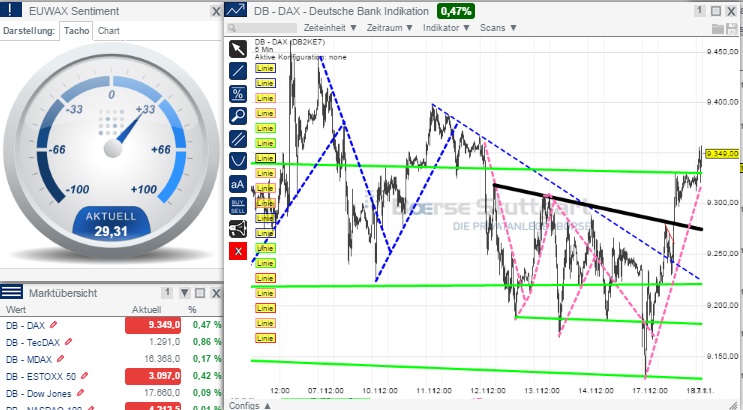Viewport: 743px width, 410px height.
Task: Click the 1.291,0 value cell
Action: point(165,342)
